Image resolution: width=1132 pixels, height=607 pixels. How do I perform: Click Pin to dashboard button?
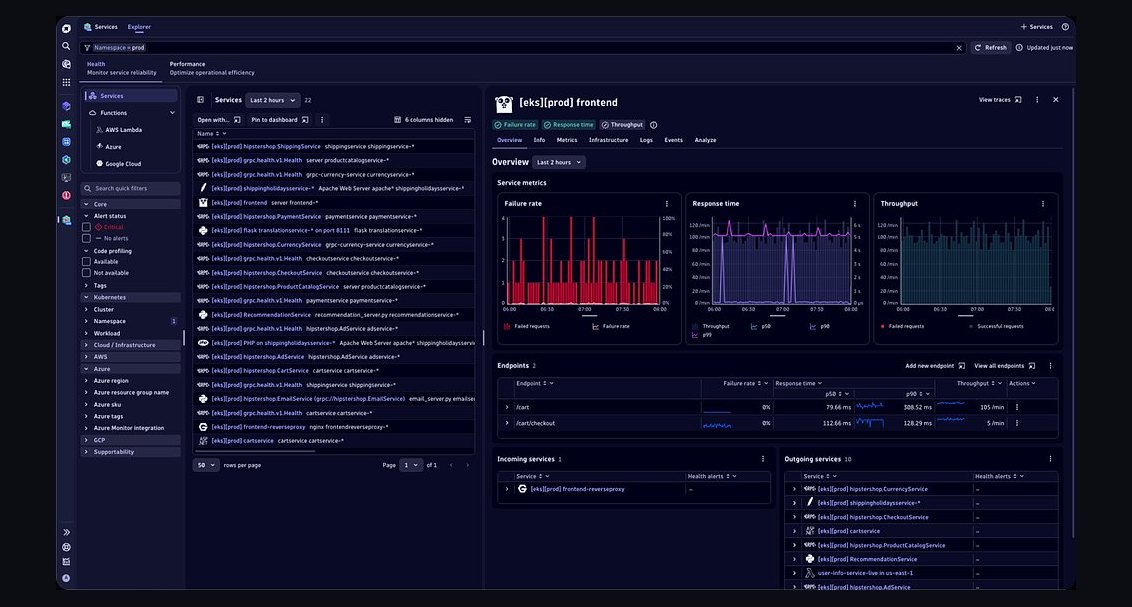(279, 120)
